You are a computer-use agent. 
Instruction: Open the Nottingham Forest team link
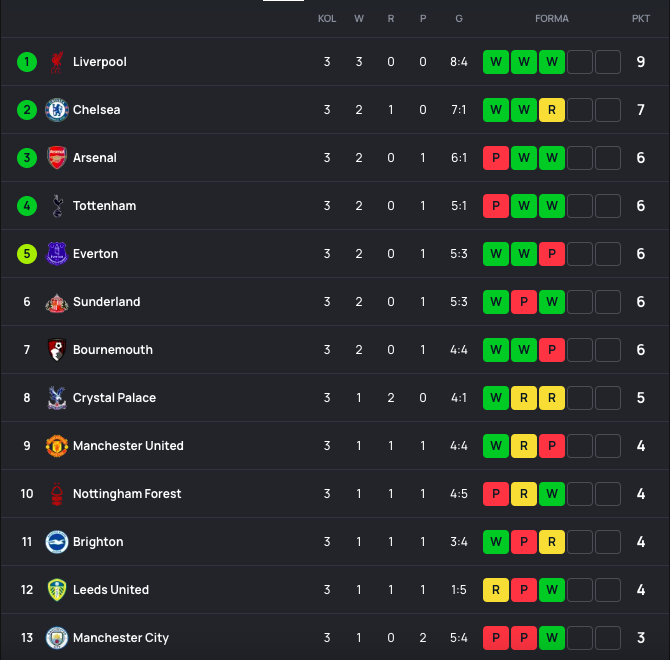[127, 494]
